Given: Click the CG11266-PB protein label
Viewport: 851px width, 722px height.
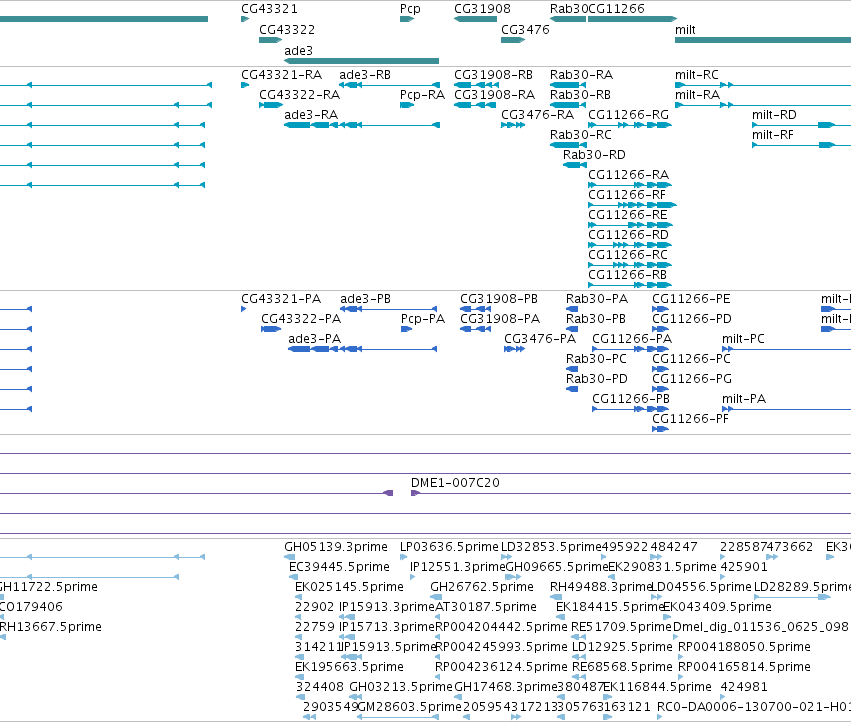Looking at the screenshot, I should [x=631, y=399].
